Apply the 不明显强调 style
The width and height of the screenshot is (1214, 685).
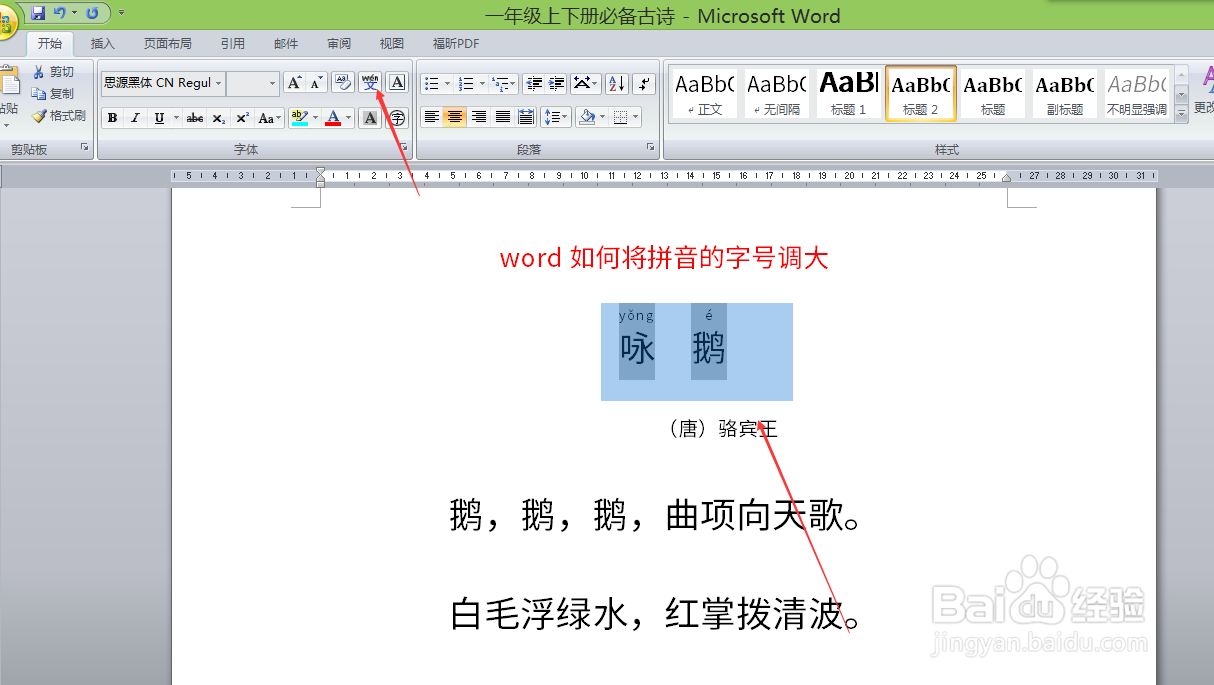point(1137,94)
